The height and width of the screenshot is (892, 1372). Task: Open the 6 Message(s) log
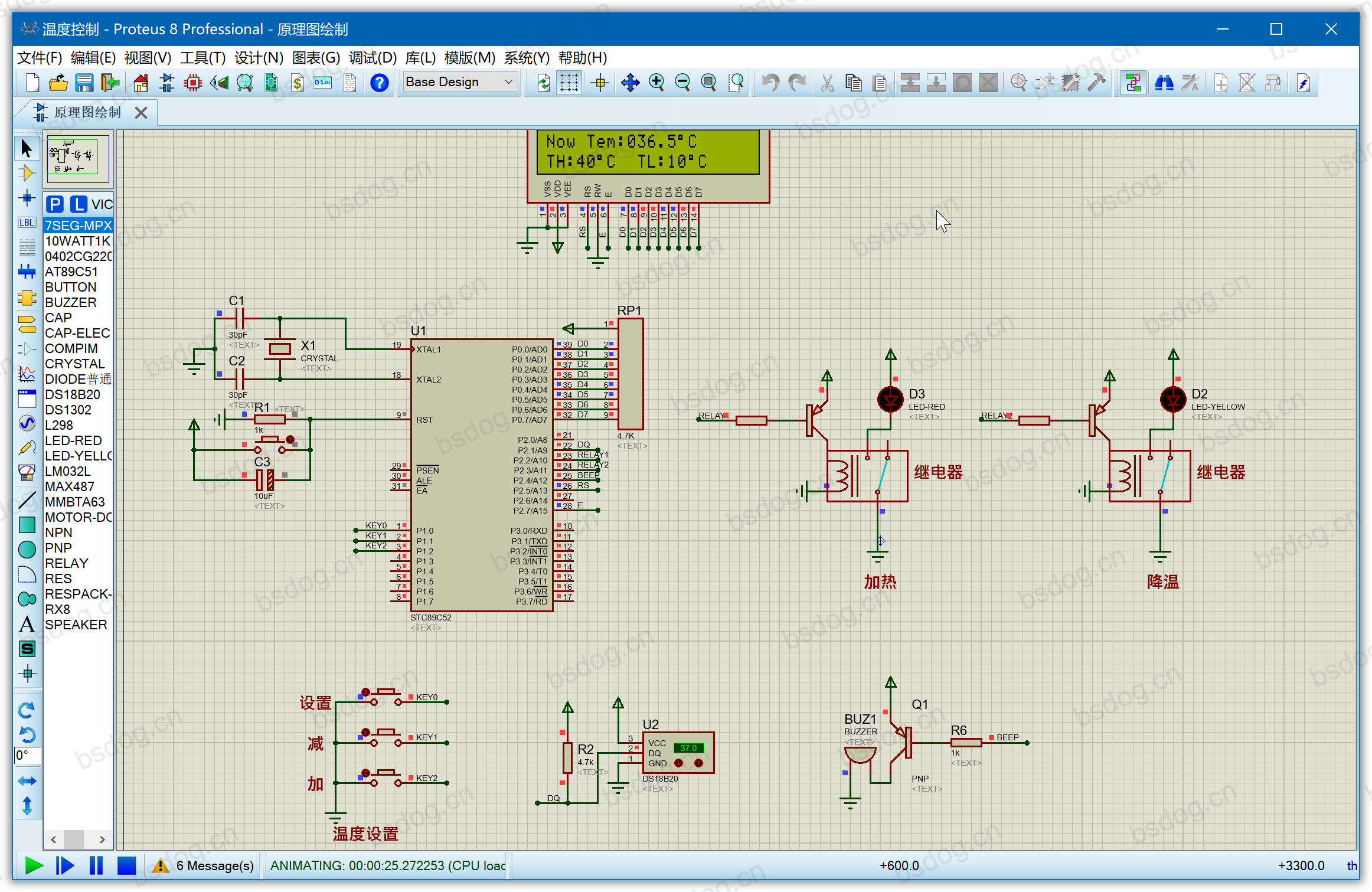[204, 866]
